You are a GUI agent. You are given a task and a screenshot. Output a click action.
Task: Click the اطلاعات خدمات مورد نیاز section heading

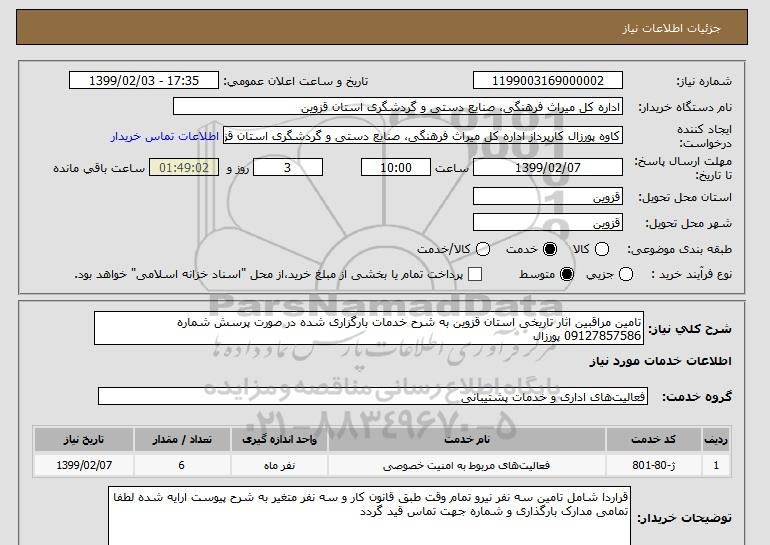tap(660, 361)
